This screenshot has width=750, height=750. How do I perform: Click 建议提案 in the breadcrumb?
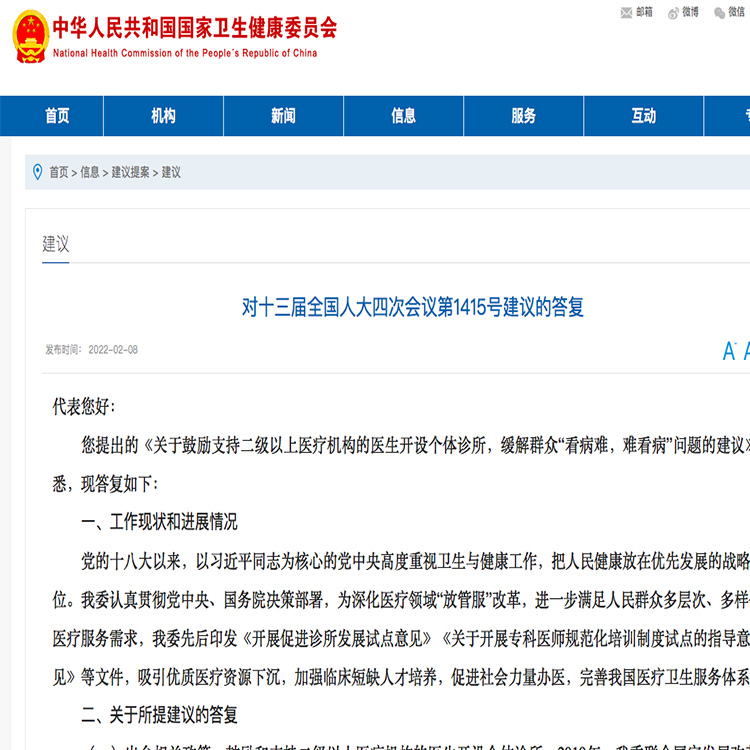130,172
